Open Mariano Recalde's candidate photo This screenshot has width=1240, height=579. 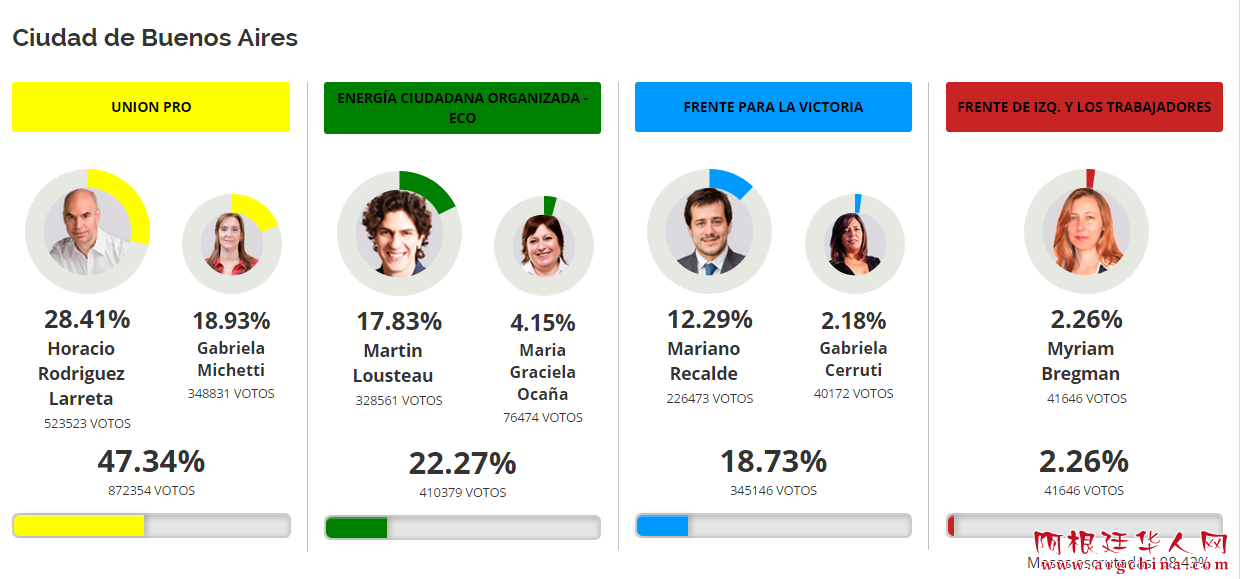pos(709,231)
